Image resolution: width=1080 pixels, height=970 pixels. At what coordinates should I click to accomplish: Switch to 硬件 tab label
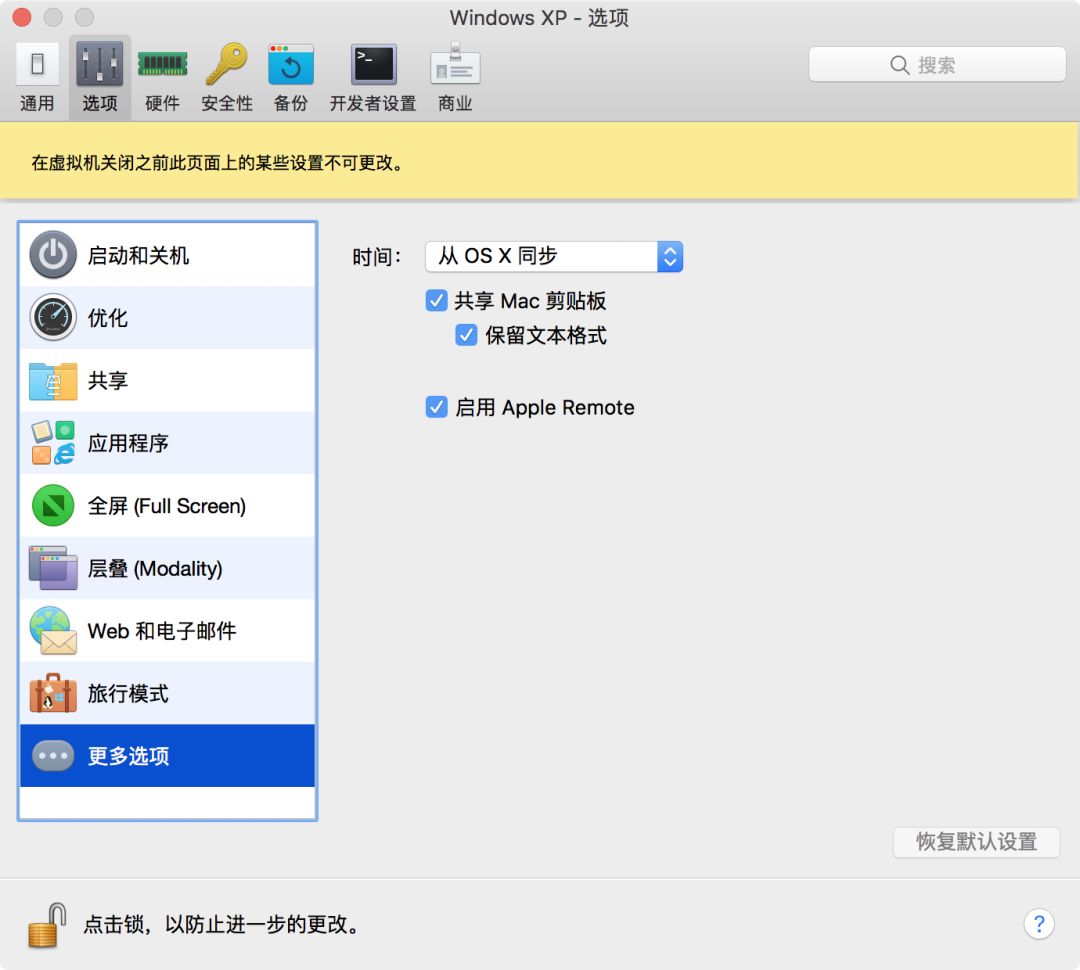coord(163,103)
